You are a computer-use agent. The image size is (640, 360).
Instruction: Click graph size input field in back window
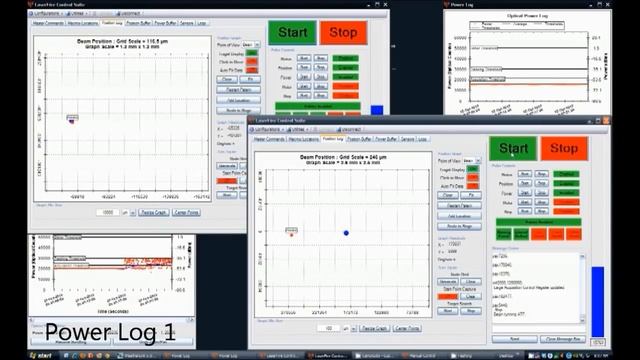click(107, 213)
